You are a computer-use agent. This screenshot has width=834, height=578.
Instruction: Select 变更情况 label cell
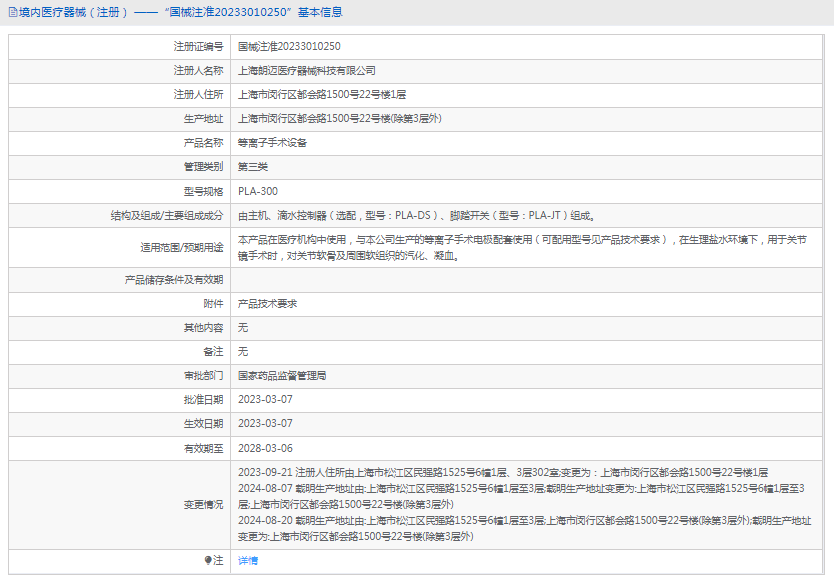tap(119, 505)
